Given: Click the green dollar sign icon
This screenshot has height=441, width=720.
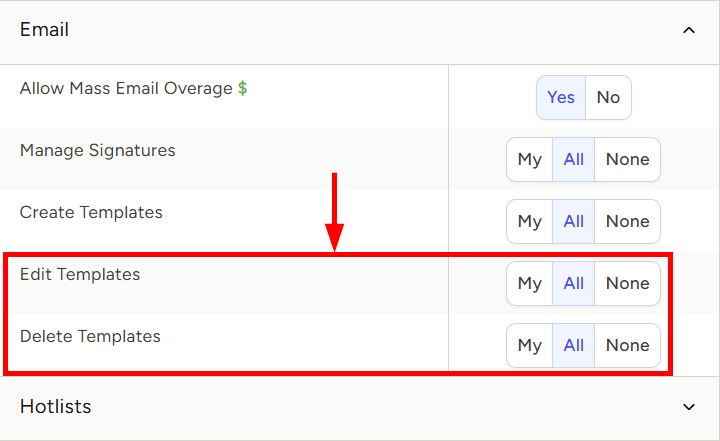Looking at the screenshot, I should tap(242, 88).
